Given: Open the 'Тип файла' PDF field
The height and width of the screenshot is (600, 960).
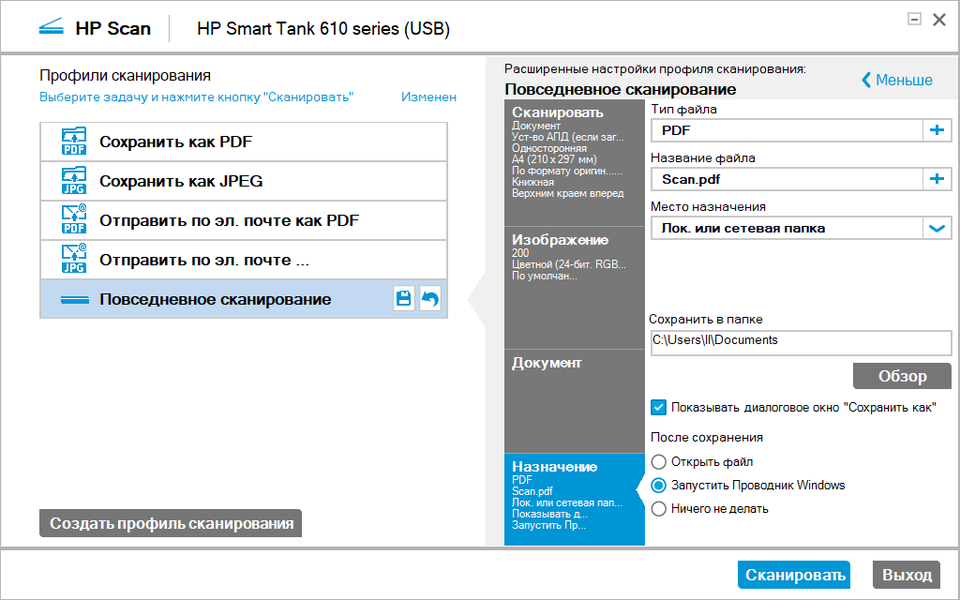Looking at the screenshot, I should [786, 130].
